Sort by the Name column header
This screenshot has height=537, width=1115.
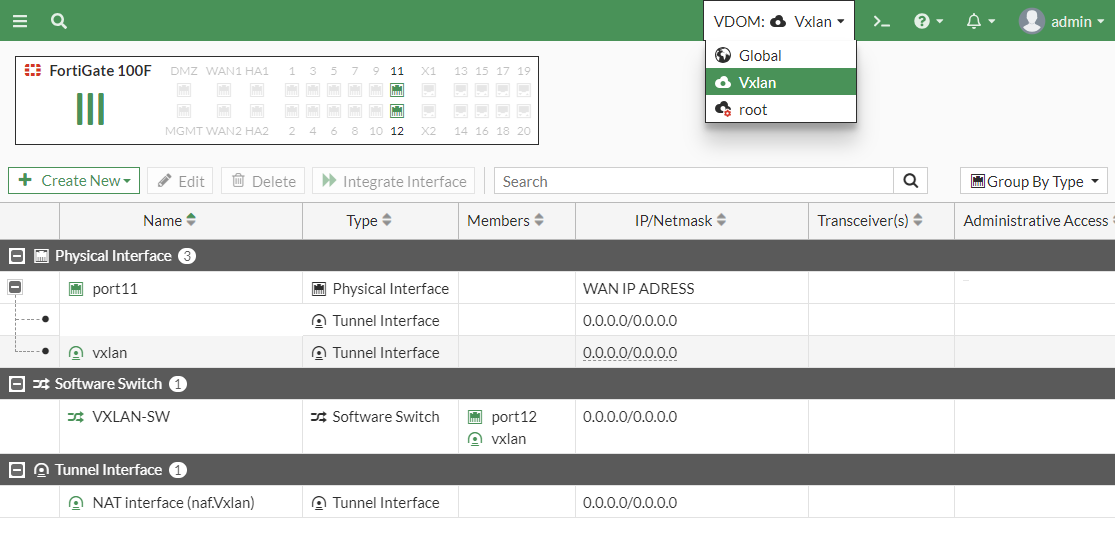pyautogui.click(x=163, y=221)
